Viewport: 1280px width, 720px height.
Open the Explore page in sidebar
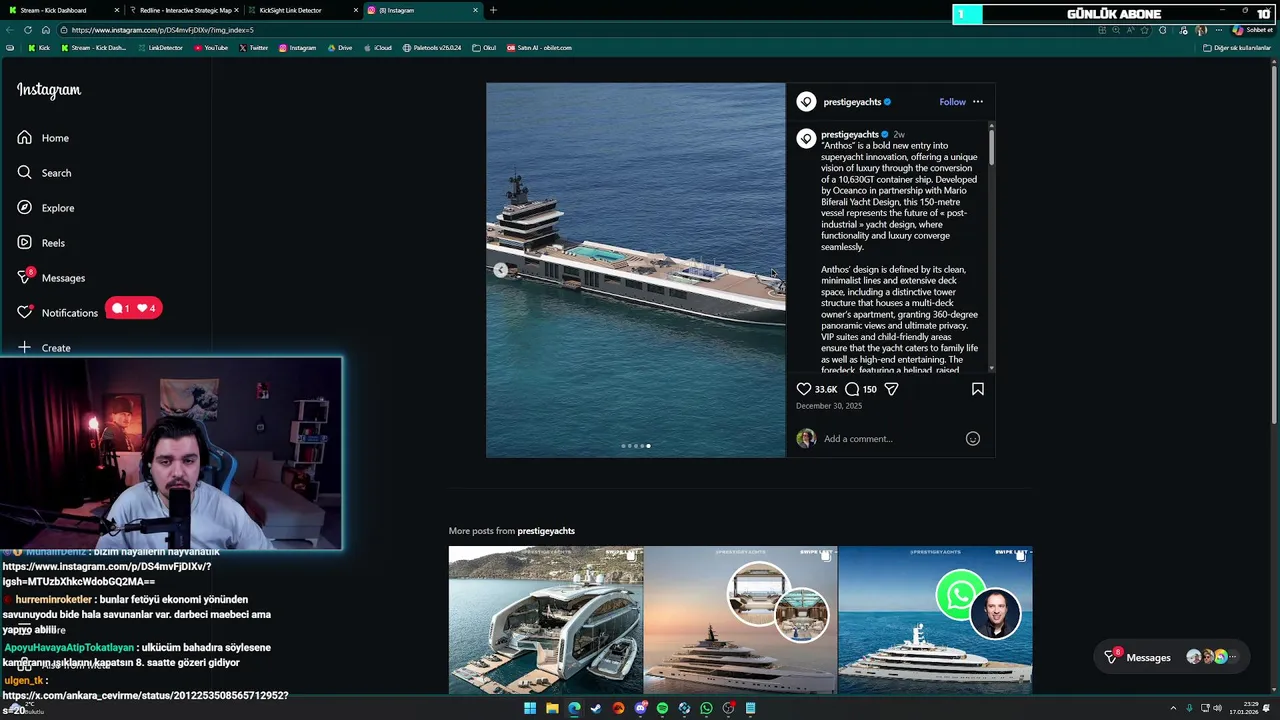tap(45, 208)
